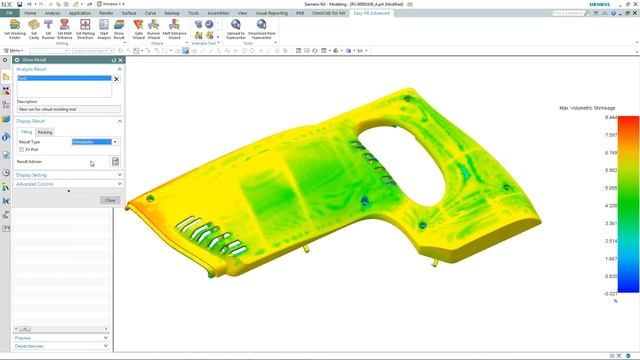This screenshot has width=640, height=360.
Task: Click the Show Result ribbon icon
Action: point(119,25)
